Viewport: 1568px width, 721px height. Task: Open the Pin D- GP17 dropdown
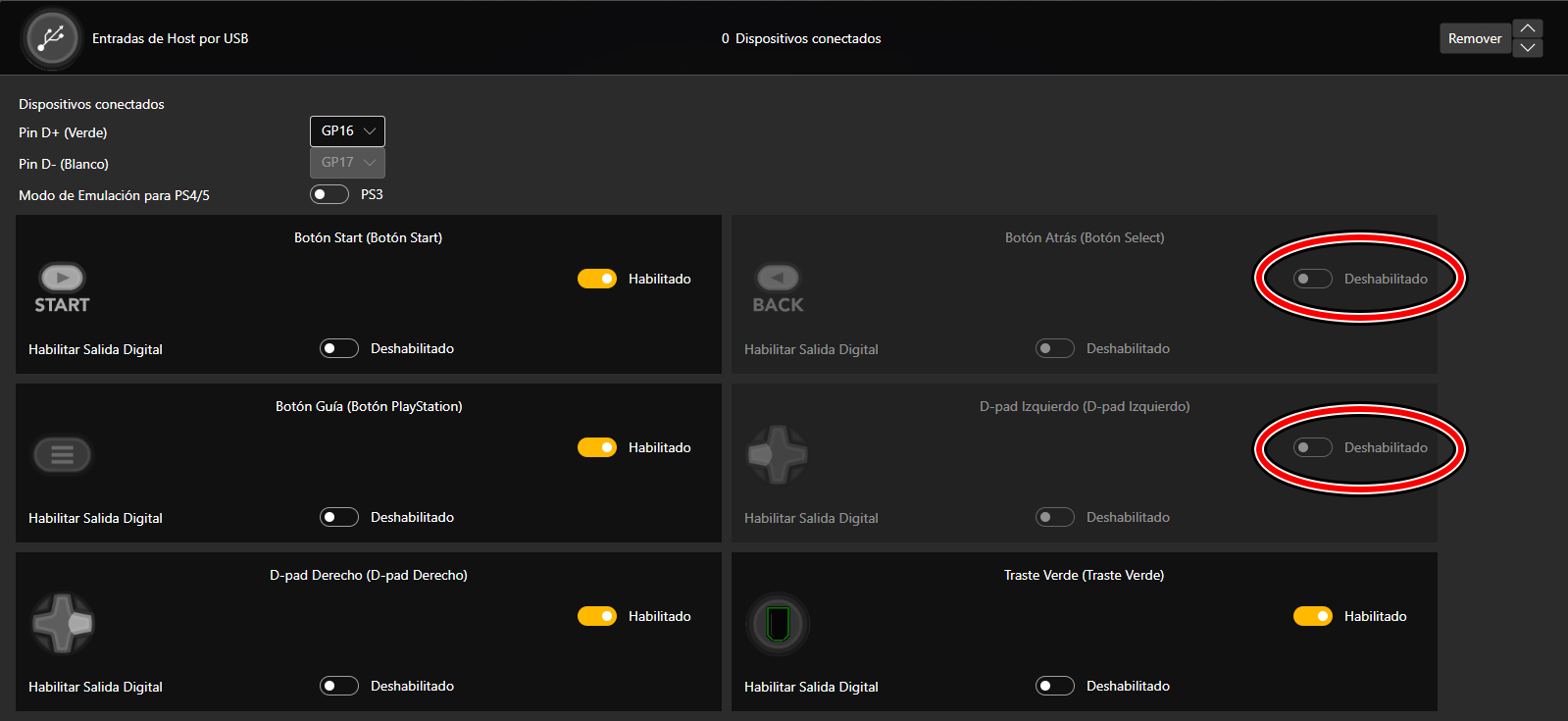tap(347, 163)
